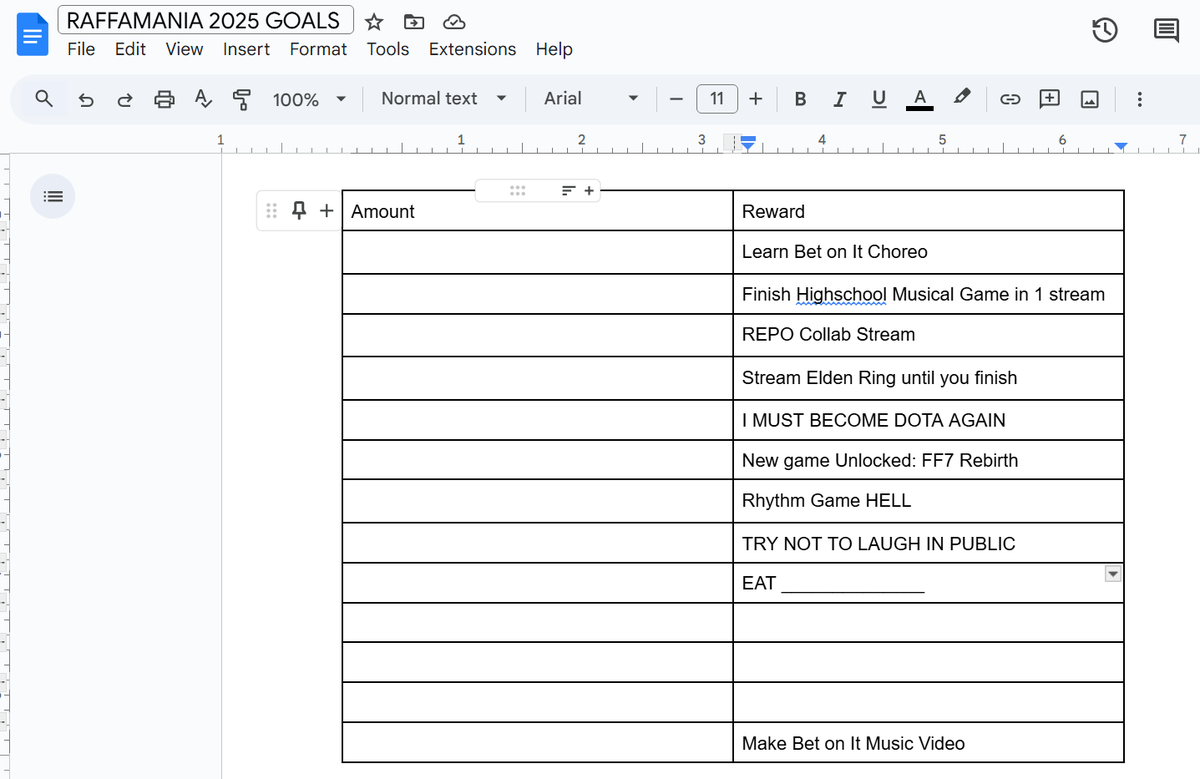Open the Format menu
The width and height of the screenshot is (1200, 779).
coord(318,49)
